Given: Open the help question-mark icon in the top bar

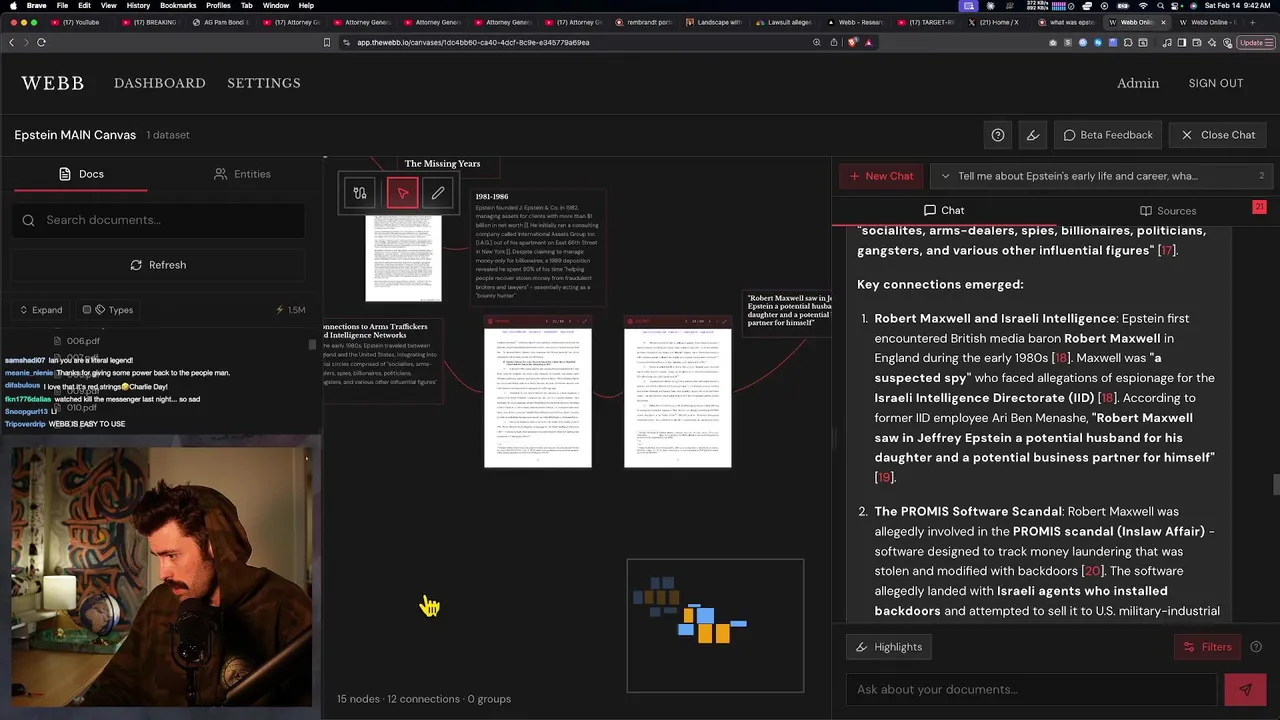Looking at the screenshot, I should tap(997, 135).
